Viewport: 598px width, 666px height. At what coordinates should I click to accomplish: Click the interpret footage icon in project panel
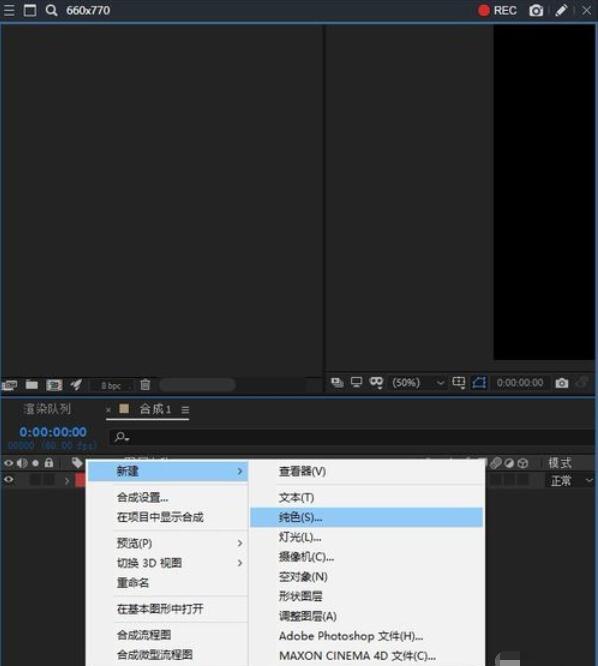(9, 385)
